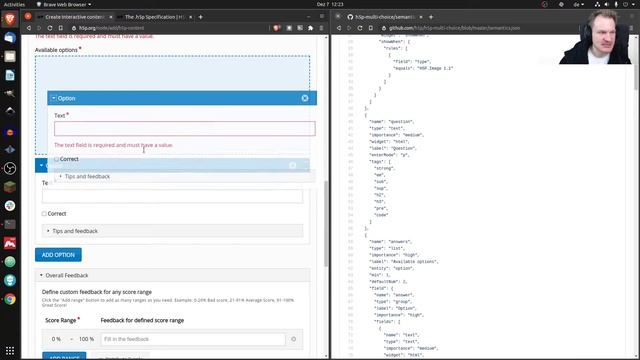Viewport: 640px width, 360px height.
Task: Tick the Correct checkbox in lower option
Action: click(x=44, y=214)
